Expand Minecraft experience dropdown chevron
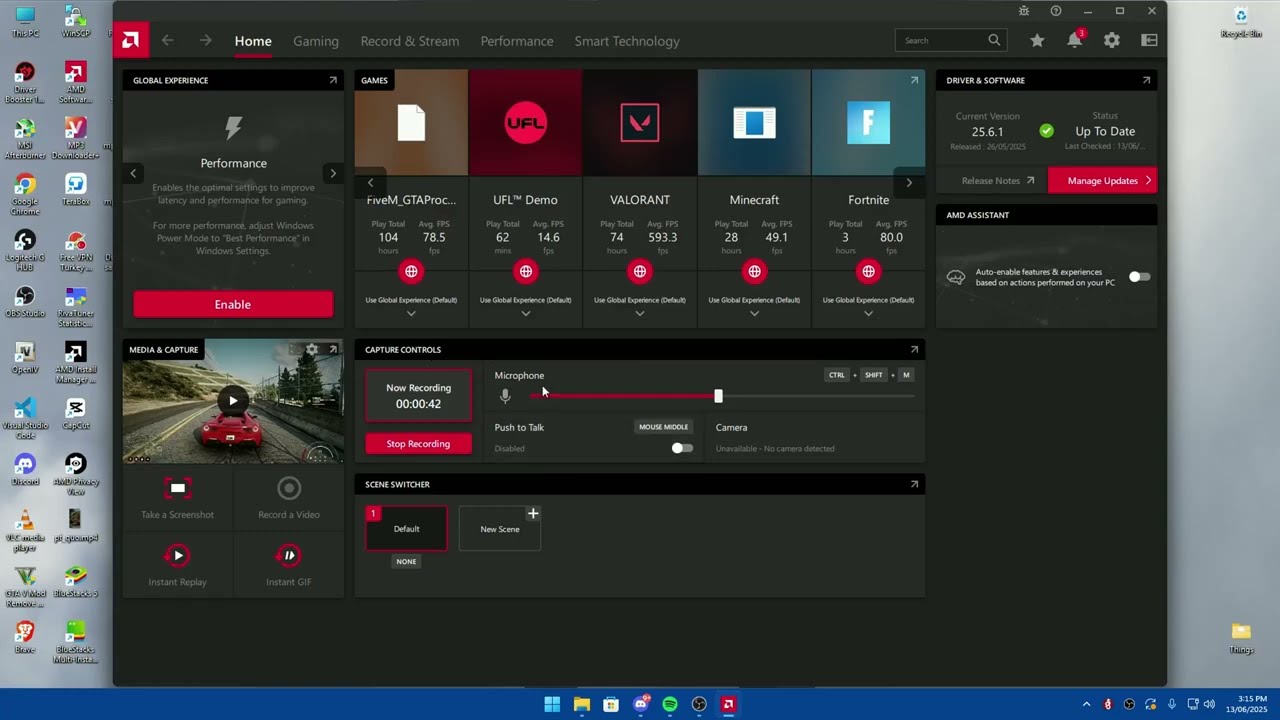1280x720 pixels. click(x=754, y=313)
